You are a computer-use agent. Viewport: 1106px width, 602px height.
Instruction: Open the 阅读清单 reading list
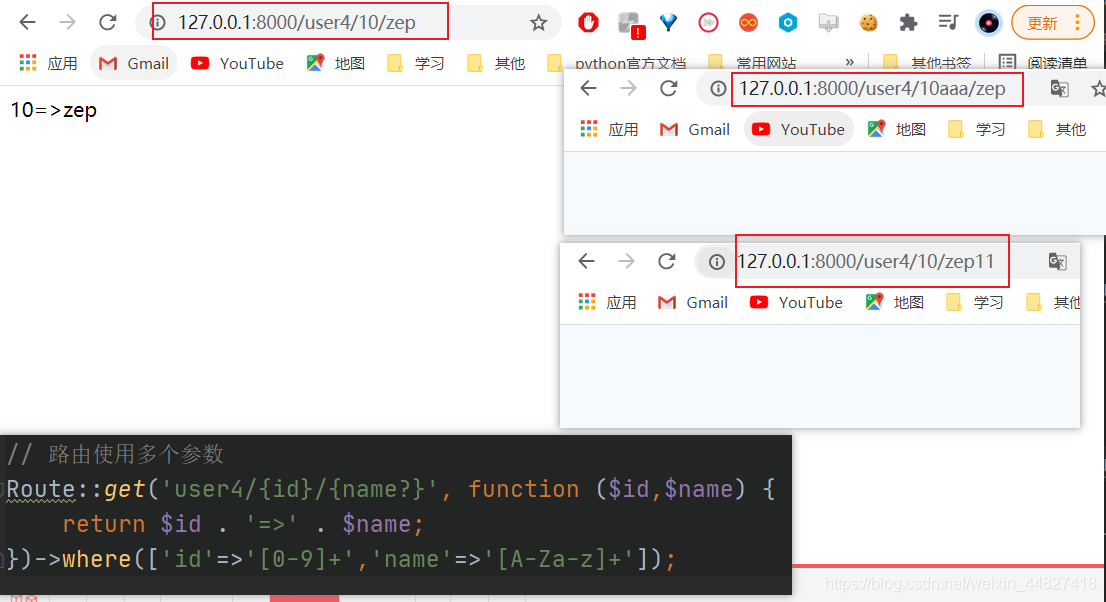coord(1043,63)
